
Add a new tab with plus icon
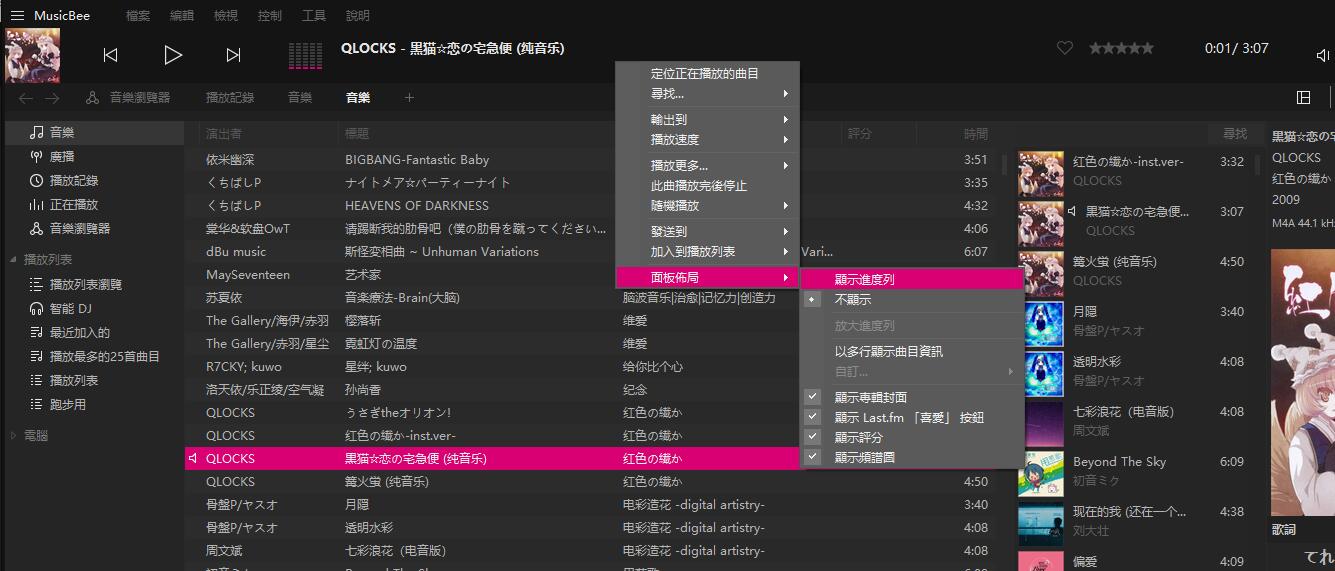pos(409,97)
